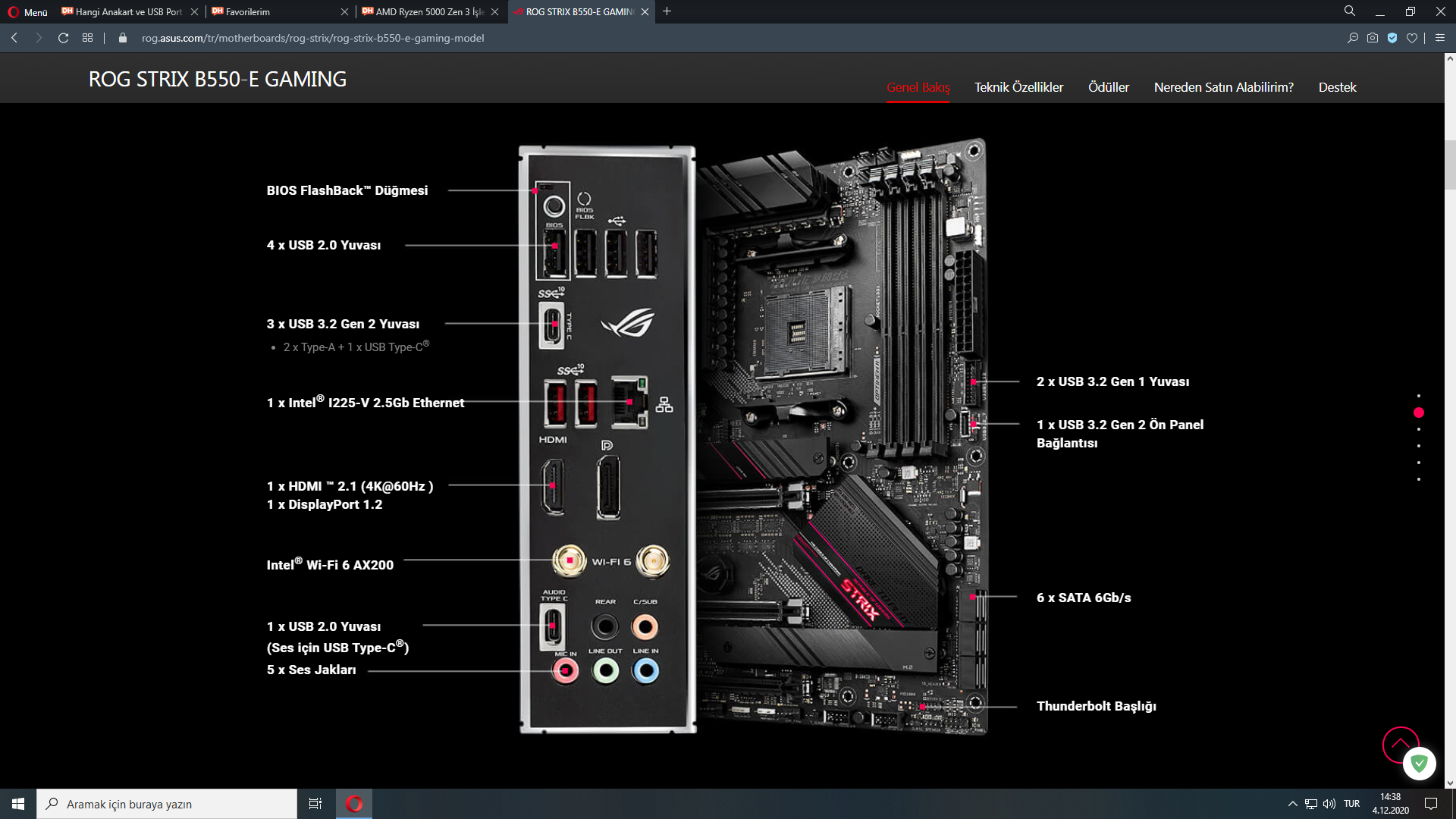
Task: Open the Opera easy setup sliders icon
Action: [x=1440, y=38]
